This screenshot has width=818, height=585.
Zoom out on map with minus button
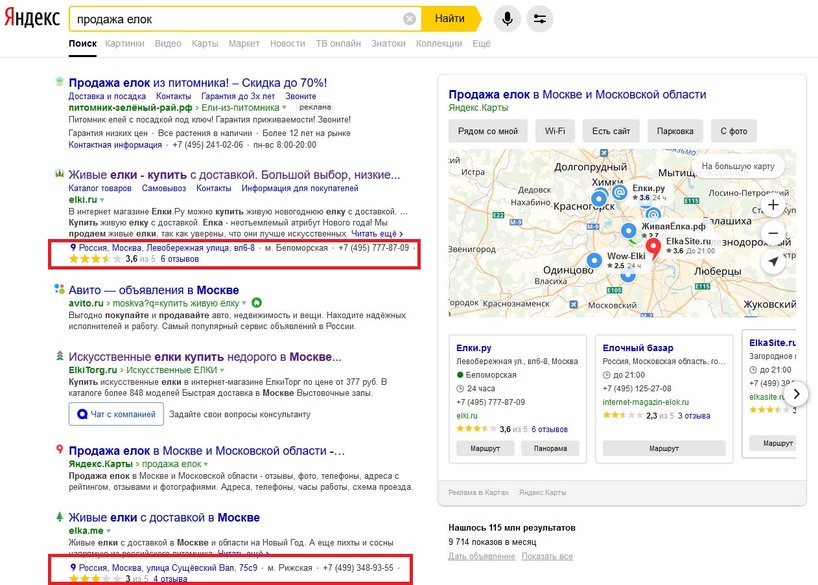click(773, 233)
